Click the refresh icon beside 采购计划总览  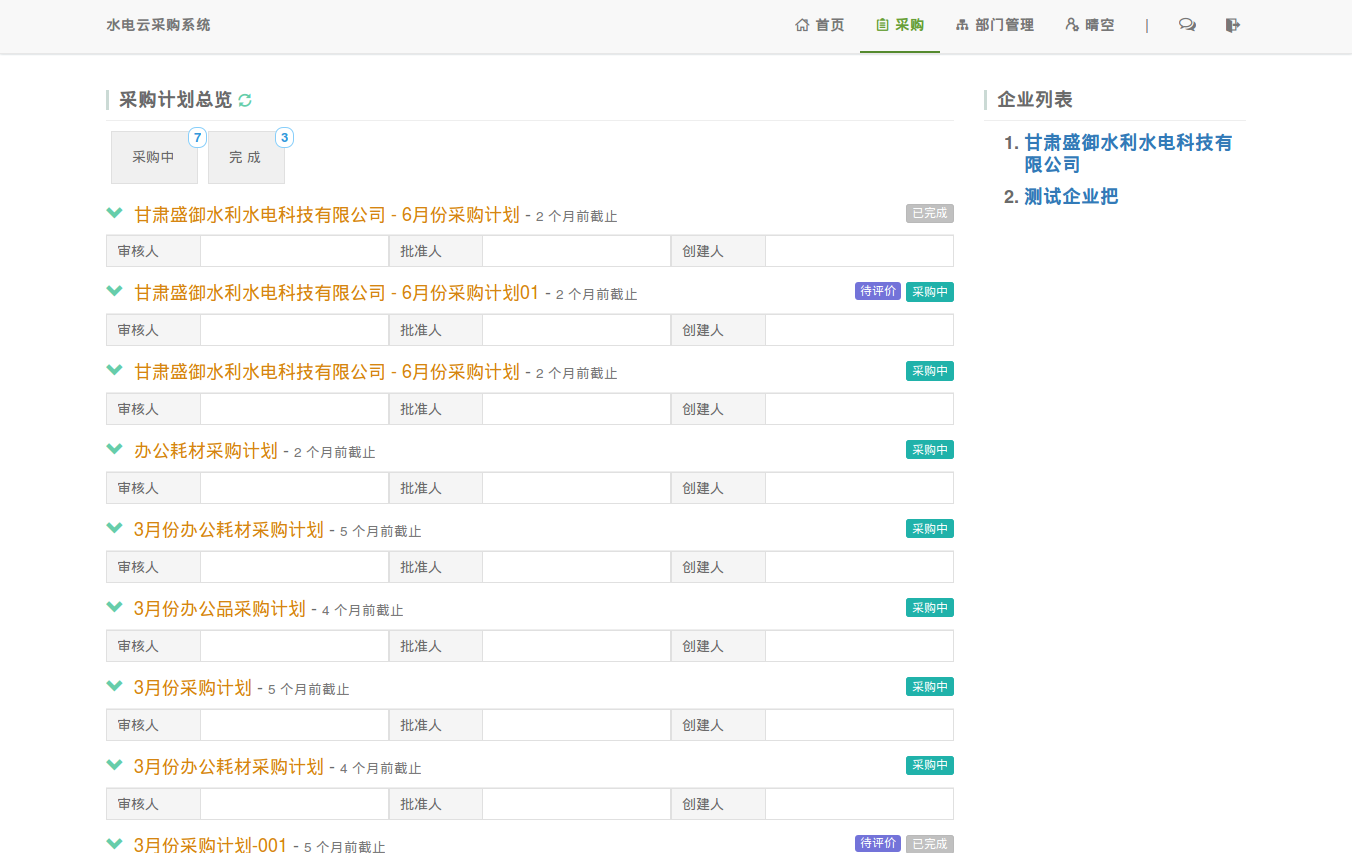[245, 100]
